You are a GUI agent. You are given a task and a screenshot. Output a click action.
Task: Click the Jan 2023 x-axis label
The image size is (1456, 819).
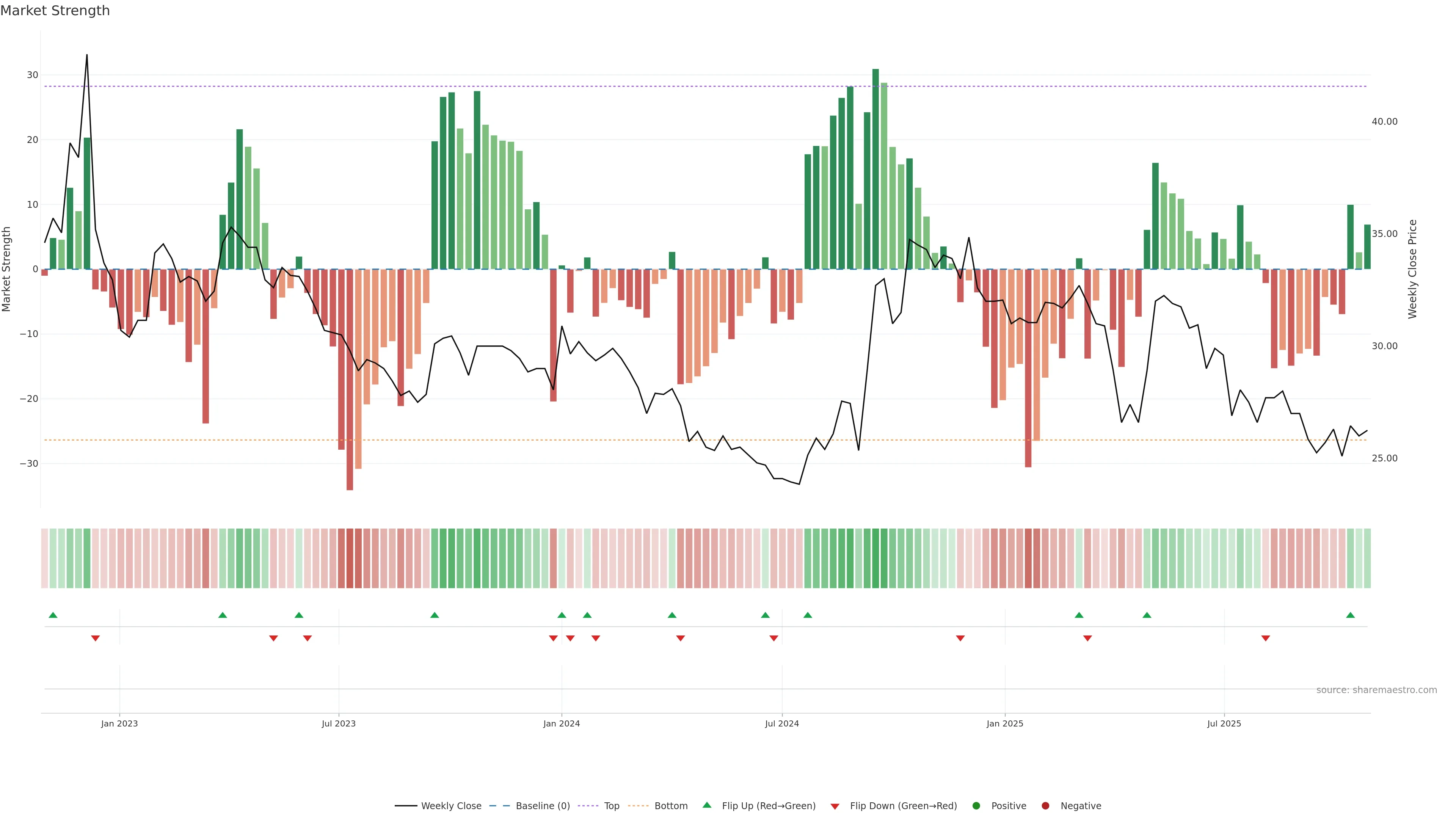pos(119,723)
